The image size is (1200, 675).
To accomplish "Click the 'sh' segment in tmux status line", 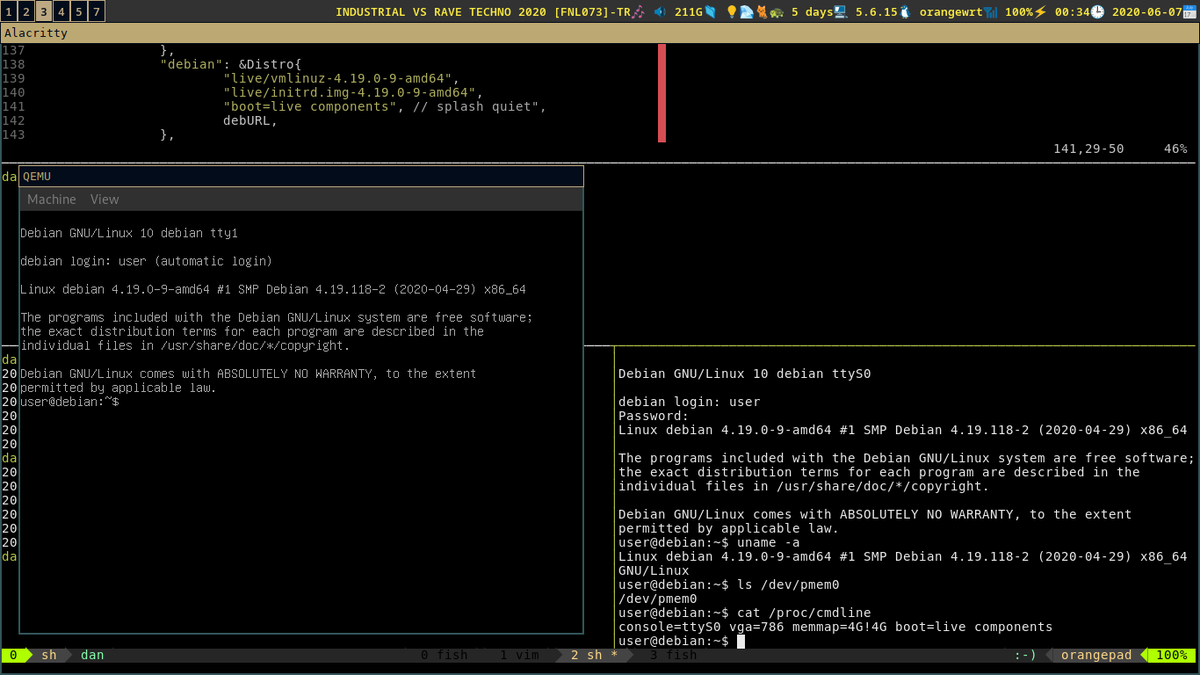I will tap(49, 655).
